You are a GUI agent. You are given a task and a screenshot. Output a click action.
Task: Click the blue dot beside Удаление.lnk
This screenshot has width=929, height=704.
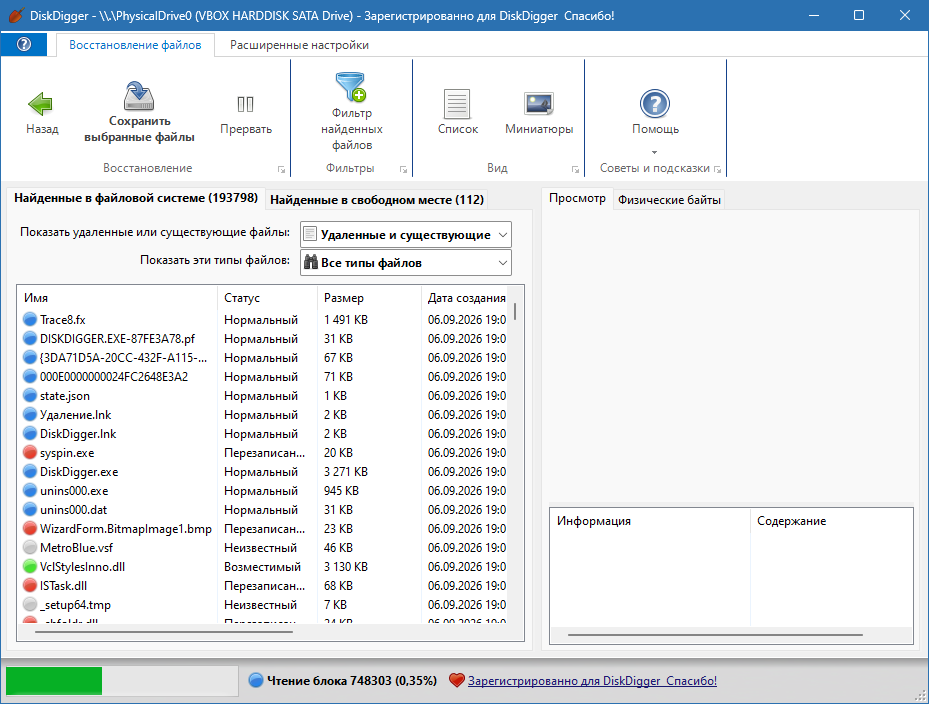(x=30, y=415)
